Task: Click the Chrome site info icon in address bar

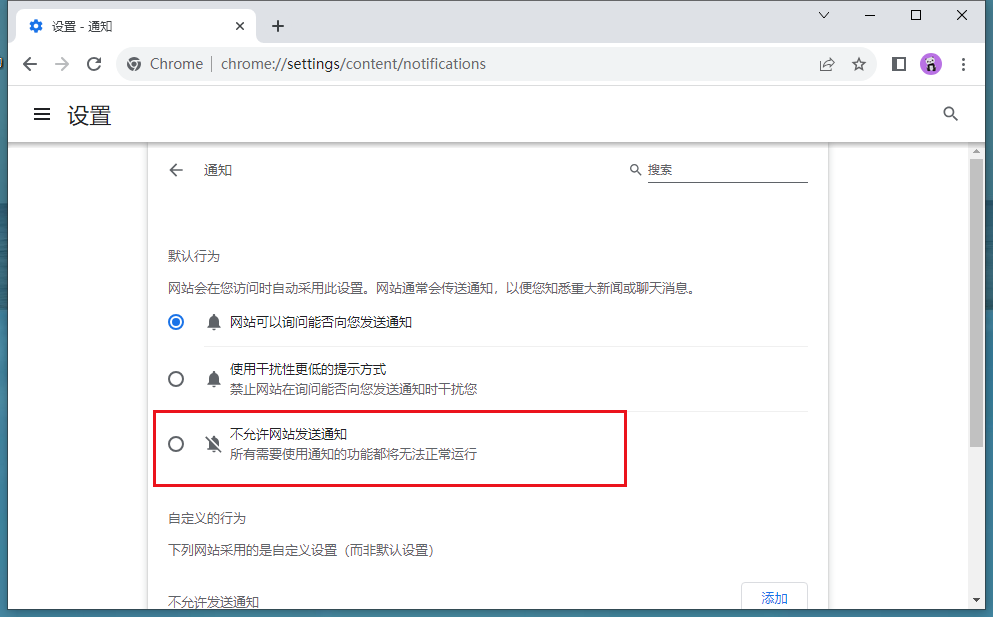Action: [134, 64]
